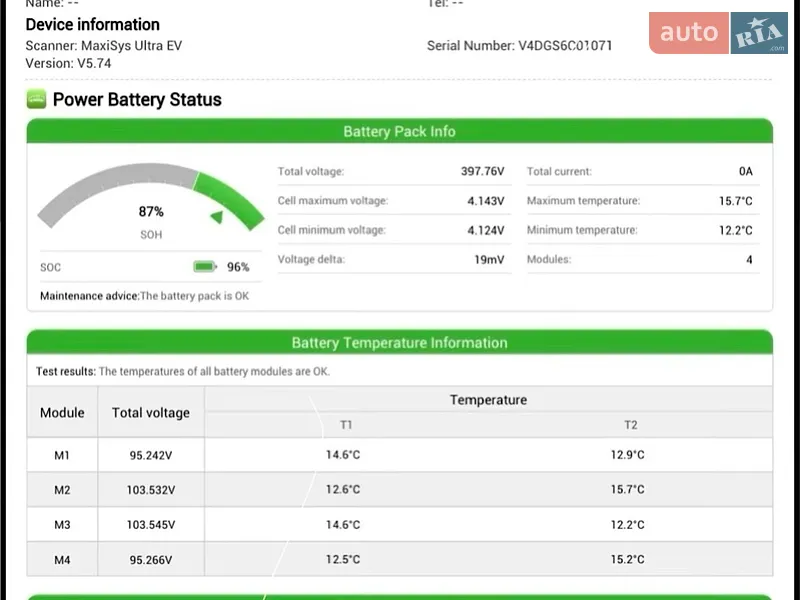Click the M2 T1 temperature 12.6°C cell
The width and height of the screenshot is (800, 600).
point(343,489)
